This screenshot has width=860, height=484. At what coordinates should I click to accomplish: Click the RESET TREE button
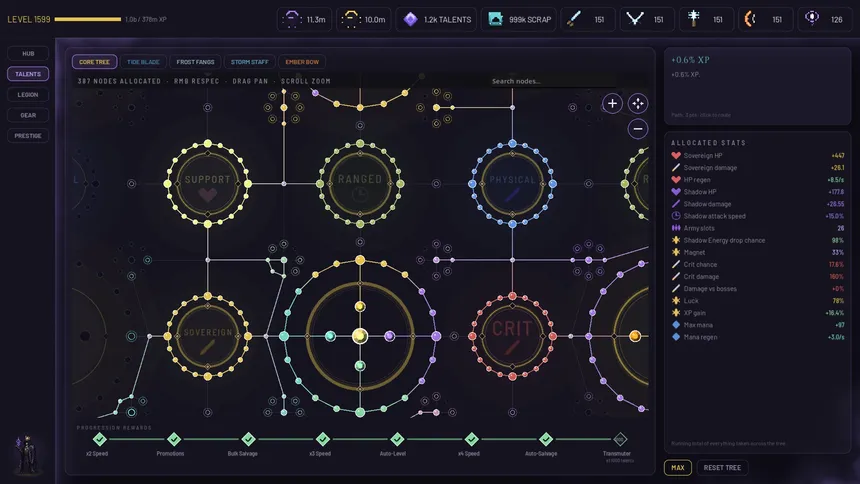pos(722,468)
